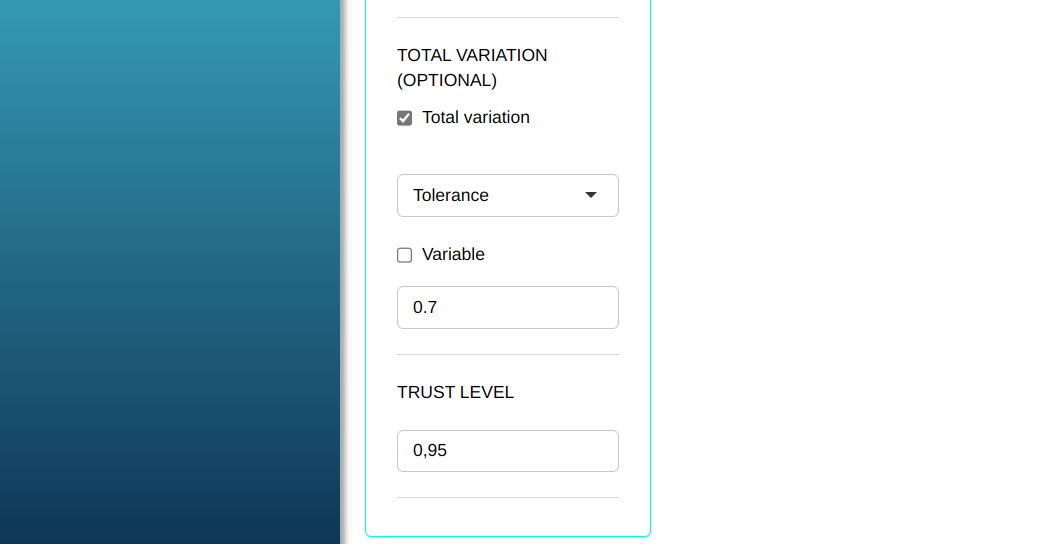Image resolution: width=1056 pixels, height=544 pixels.
Task: Click the "Tolerance" text inside the select box
Action: tap(451, 195)
